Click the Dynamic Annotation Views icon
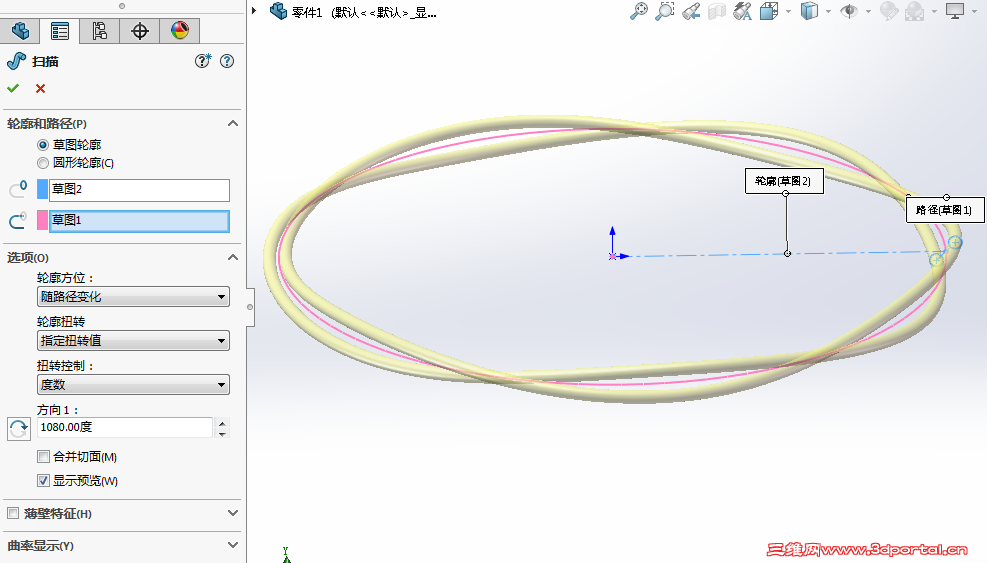The height and width of the screenshot is (563, 987). point(743,11)
